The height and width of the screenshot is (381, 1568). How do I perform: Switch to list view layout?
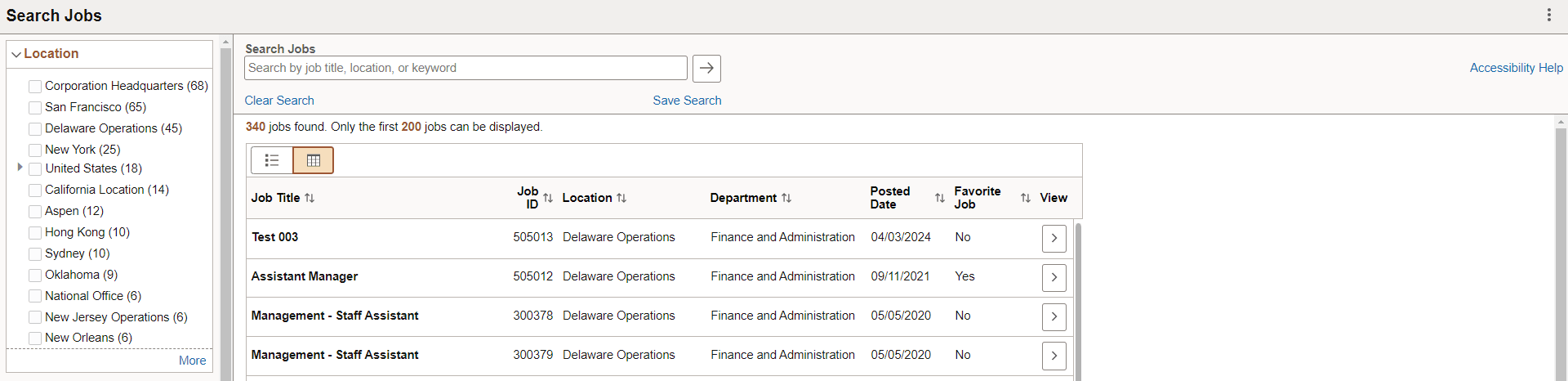click(x=272, y=160)
